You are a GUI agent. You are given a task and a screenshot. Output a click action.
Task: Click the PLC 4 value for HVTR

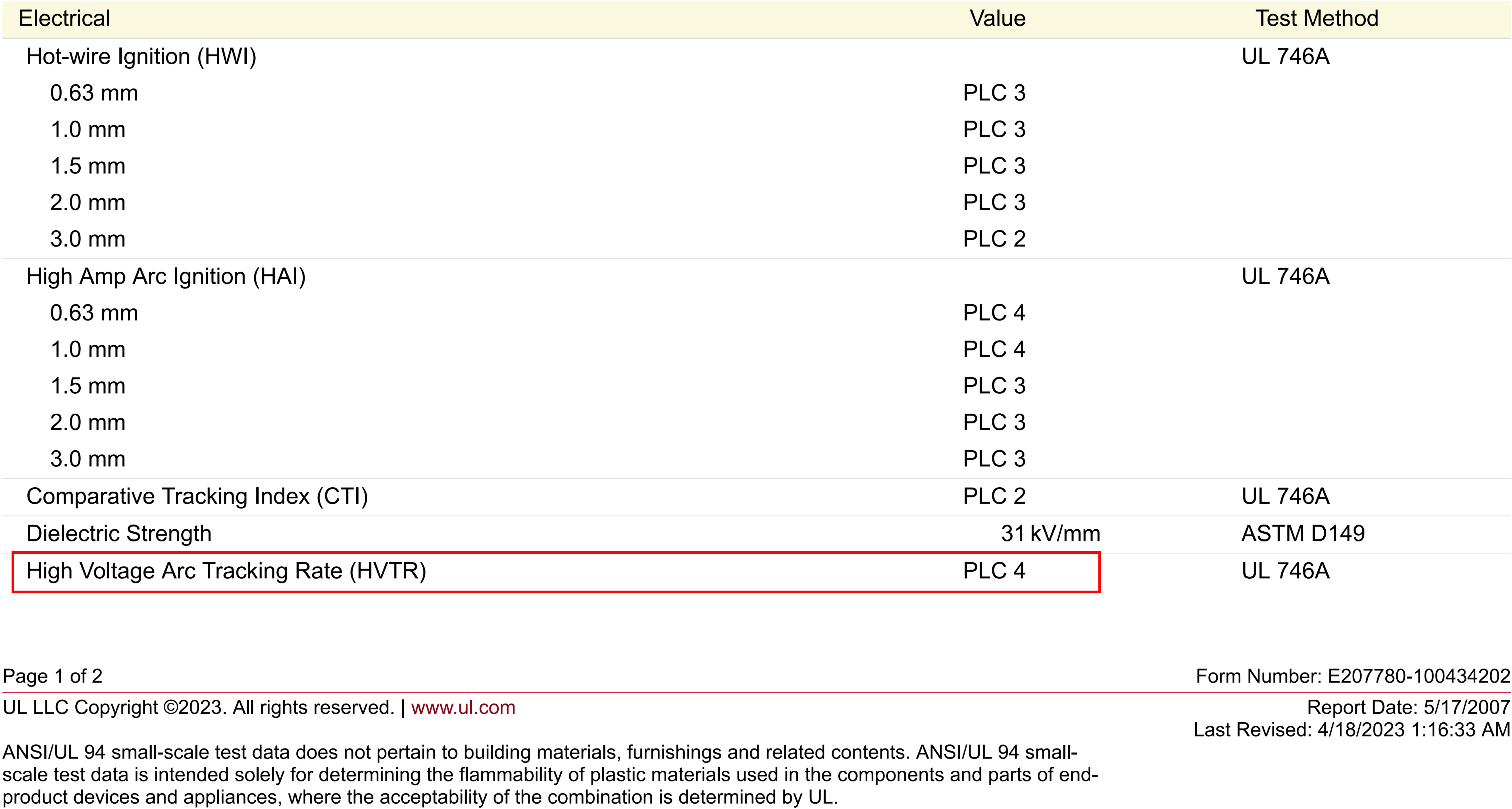point(994,571)
